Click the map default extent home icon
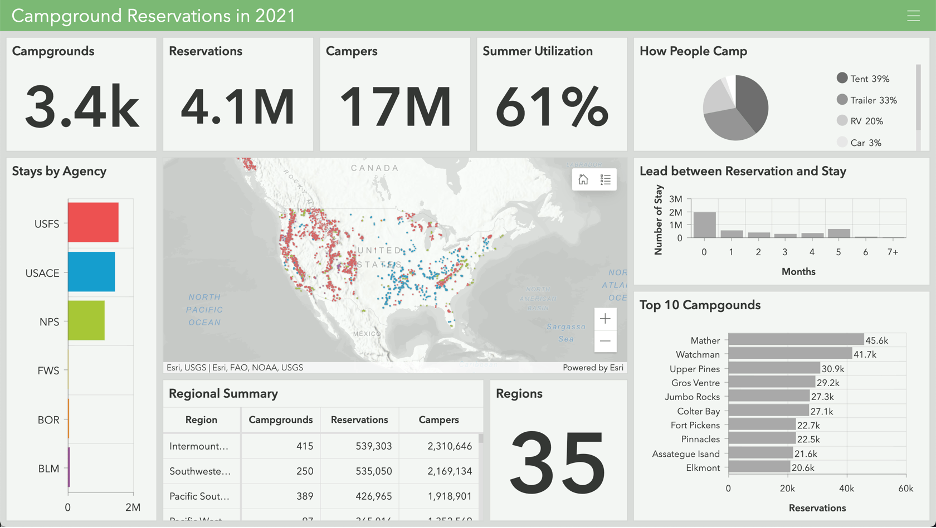The image size is (936, 528). (x=584, y=179)
